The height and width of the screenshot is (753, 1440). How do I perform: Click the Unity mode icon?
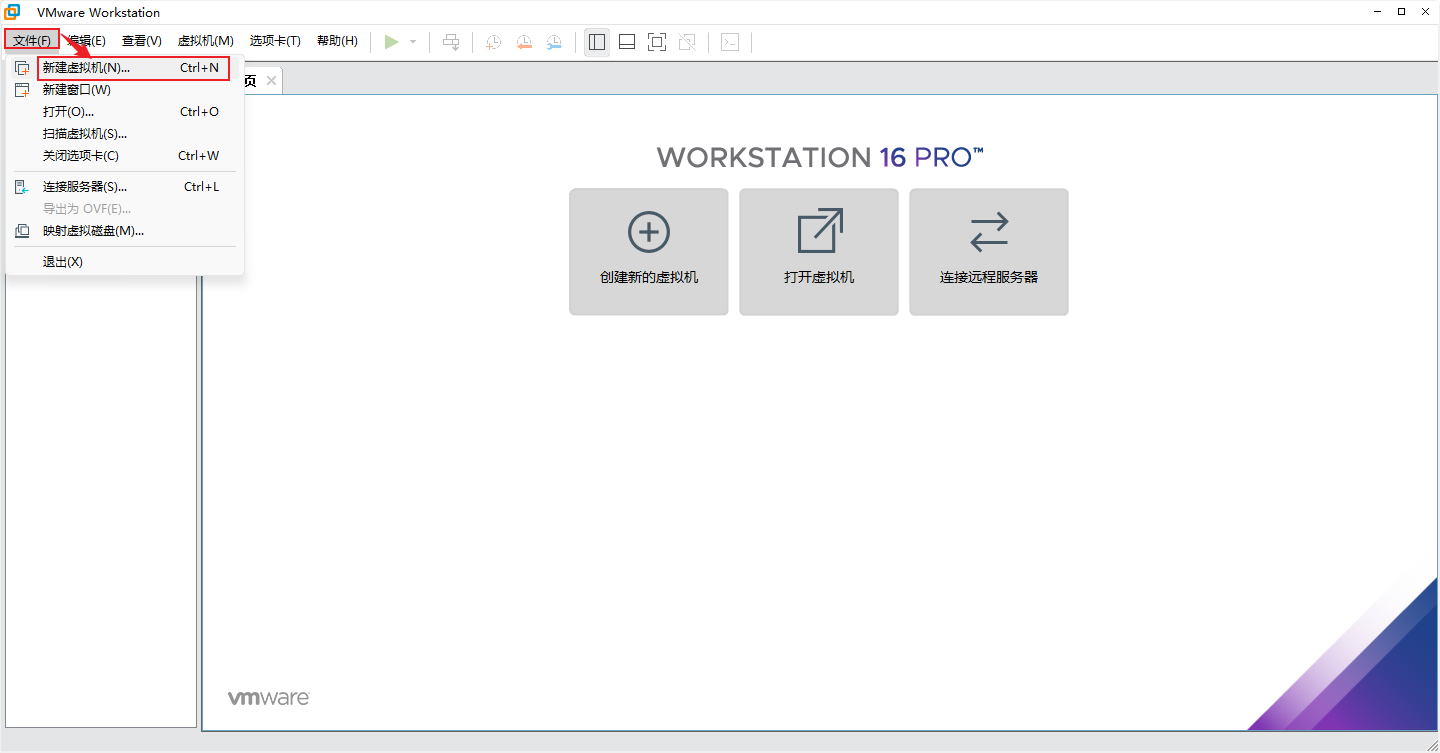[x=687, y=42]
